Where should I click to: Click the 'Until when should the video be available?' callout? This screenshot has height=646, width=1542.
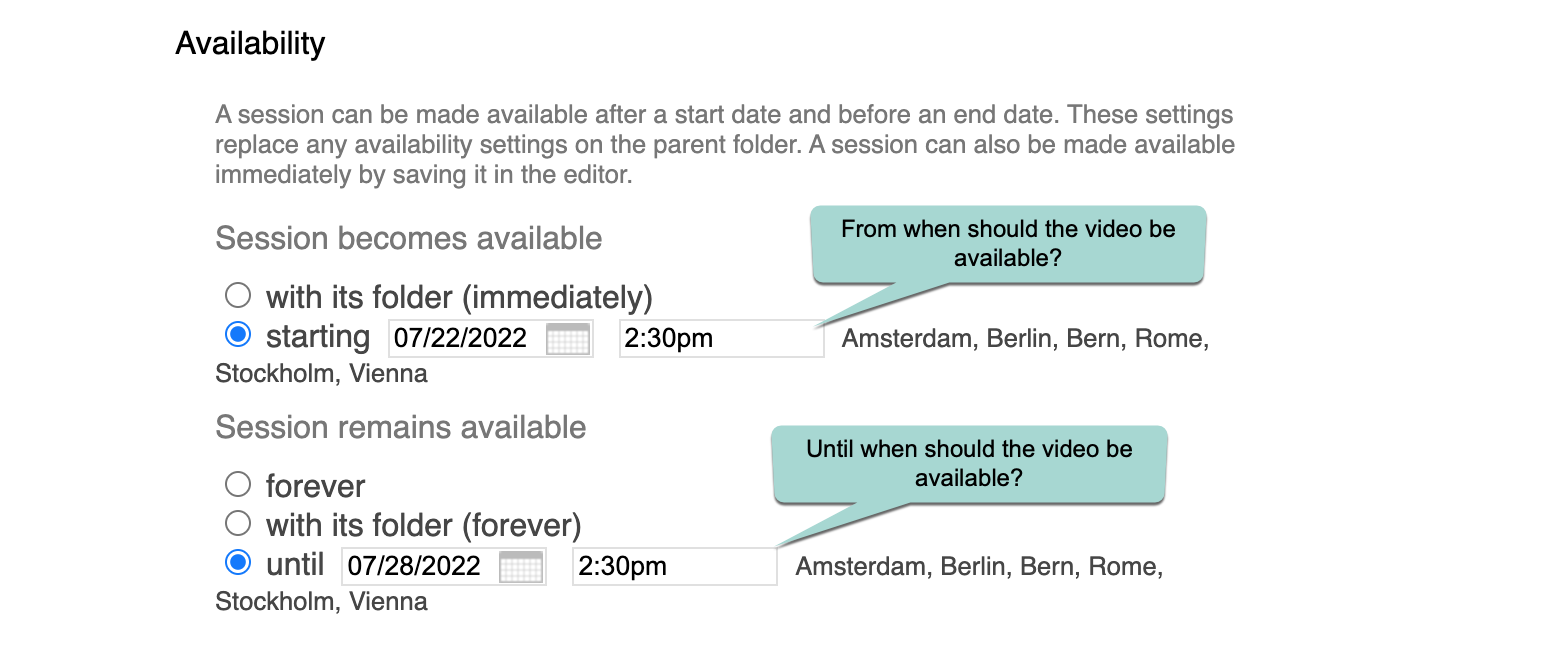click(x=969, y=464)
